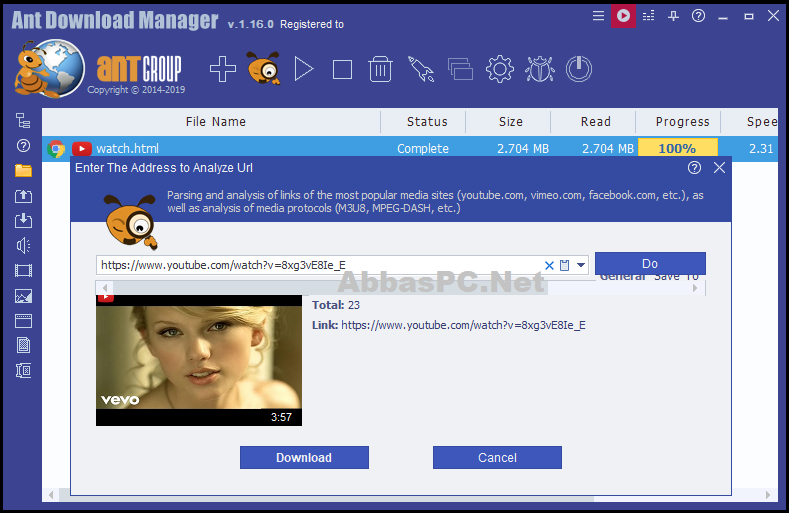Pin the window with the pin icon
Image resolution: width=789 pixels, height=513 pixels.
click(x=673, y=16)
